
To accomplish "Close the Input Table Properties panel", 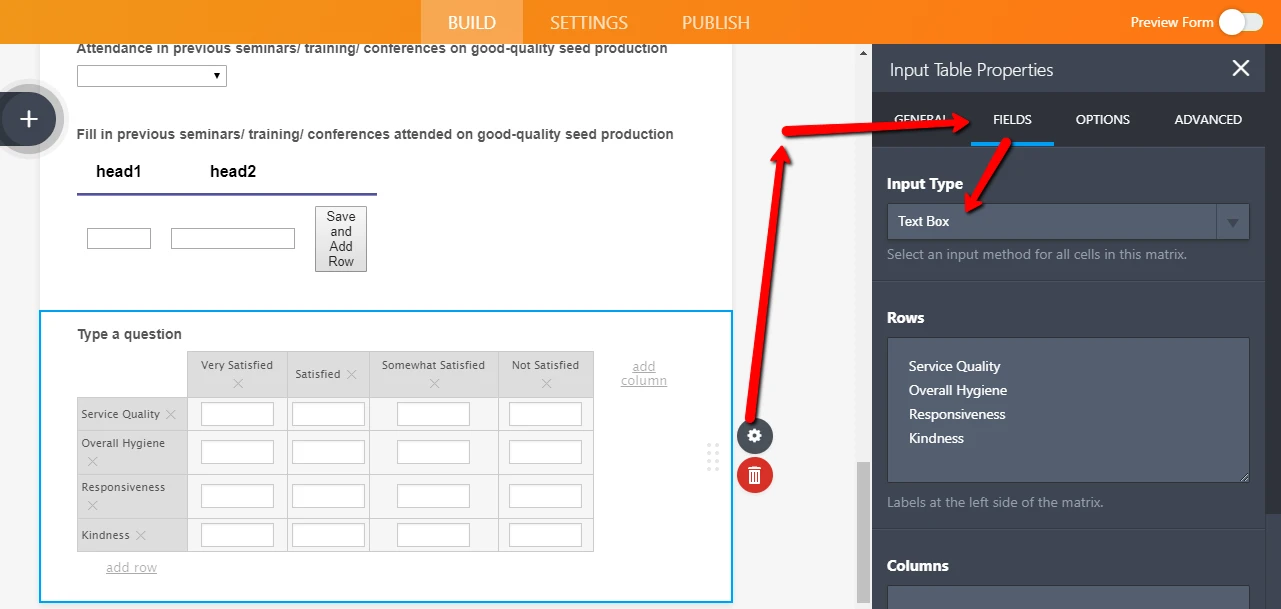I will click(1240, 68).
